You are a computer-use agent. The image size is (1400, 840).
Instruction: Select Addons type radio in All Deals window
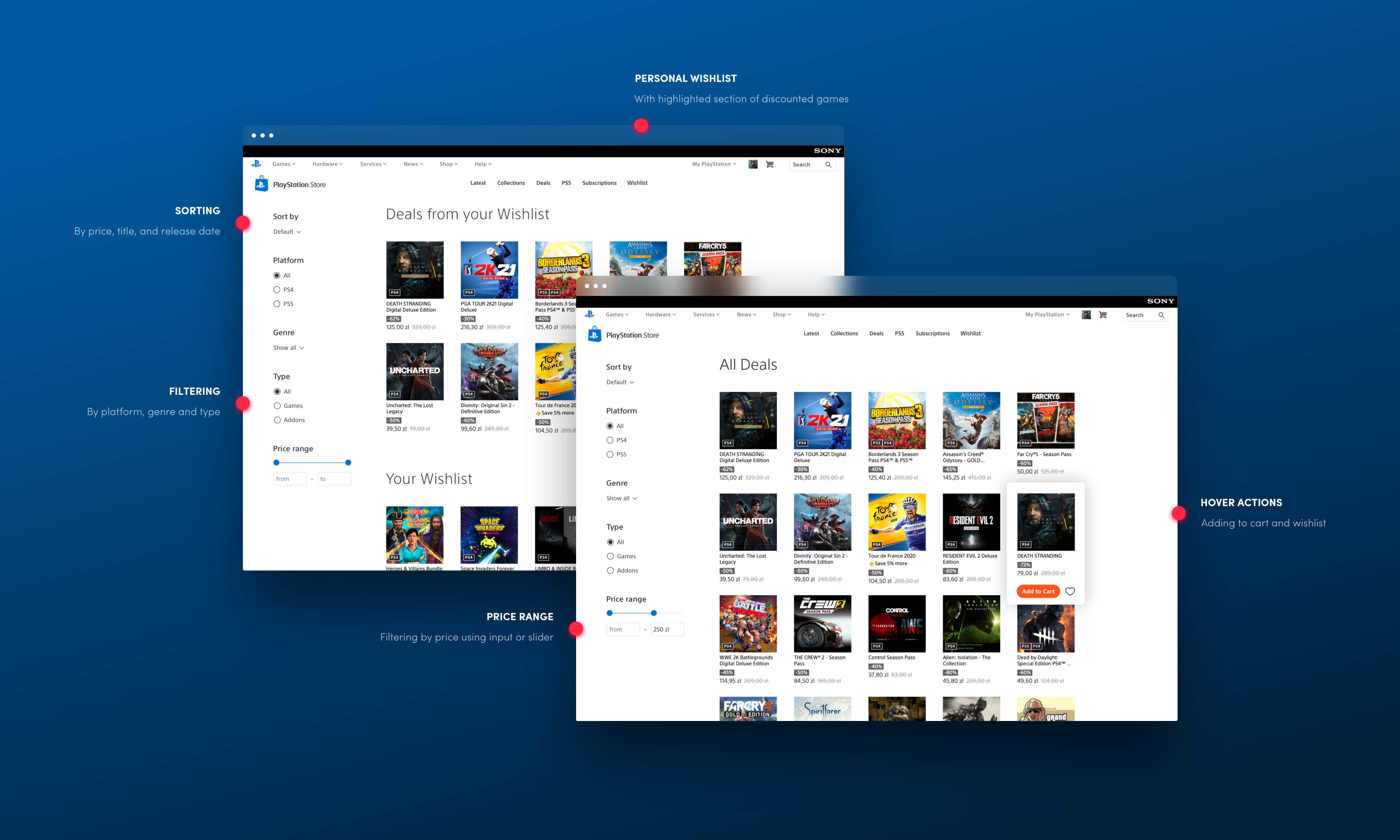tap(610, 570)
